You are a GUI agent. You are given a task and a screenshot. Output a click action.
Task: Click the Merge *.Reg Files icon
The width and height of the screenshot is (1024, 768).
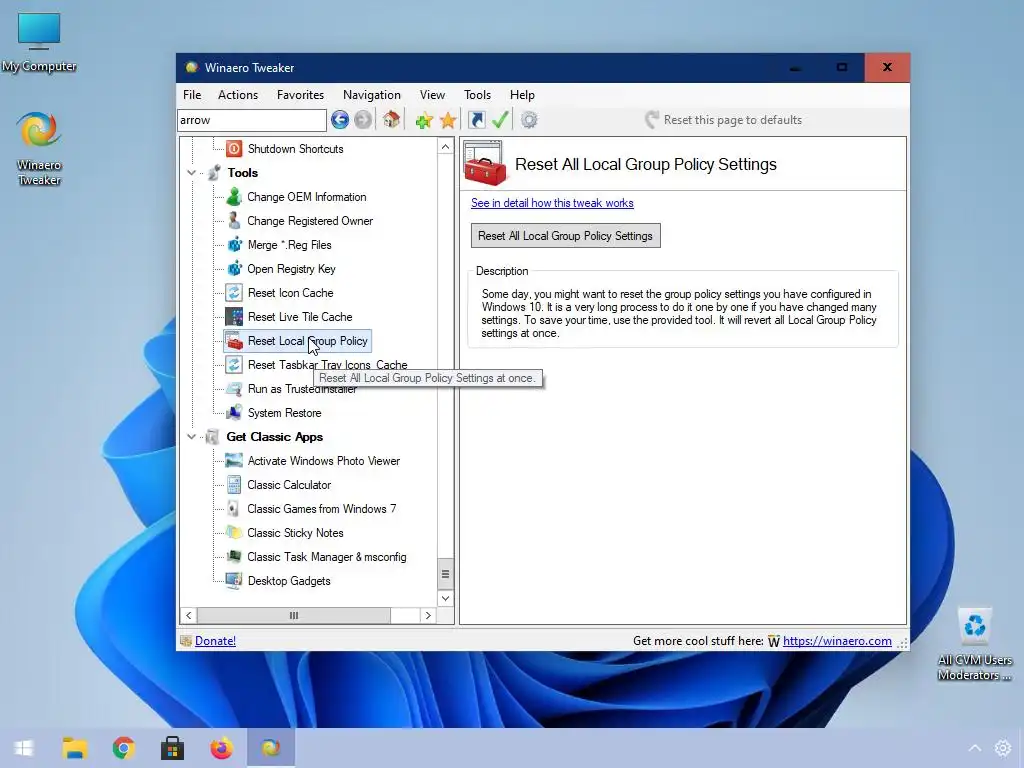[x=234, y=245]
